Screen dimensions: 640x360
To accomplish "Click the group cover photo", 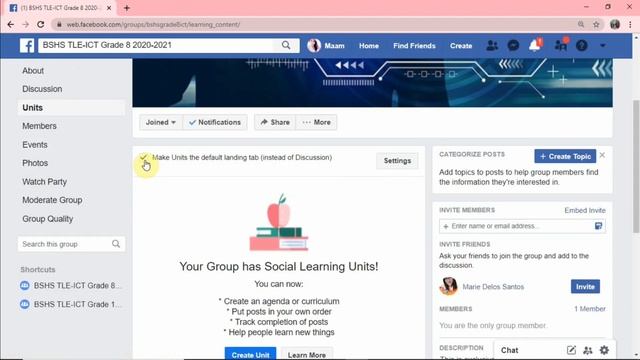I will click(x=372, y=83).
